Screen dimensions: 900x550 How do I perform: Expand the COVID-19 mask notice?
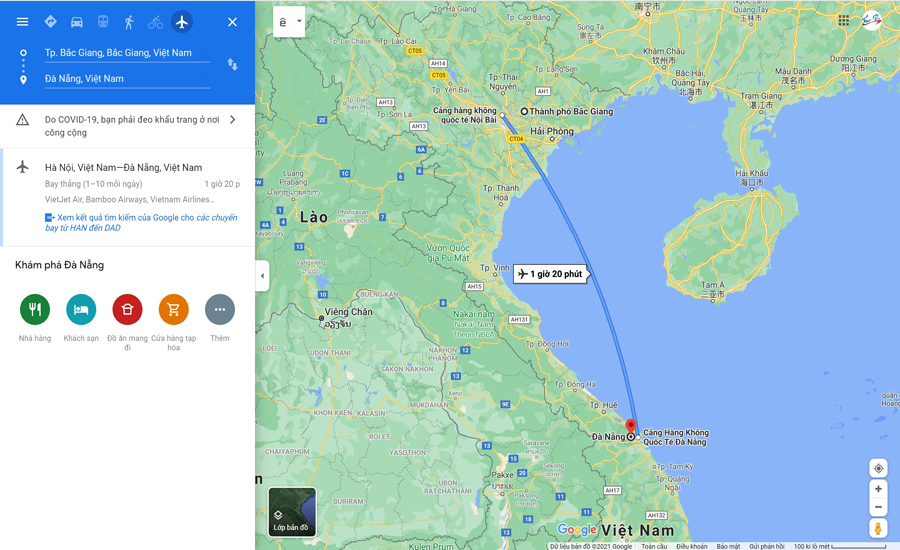coord(127,126)
